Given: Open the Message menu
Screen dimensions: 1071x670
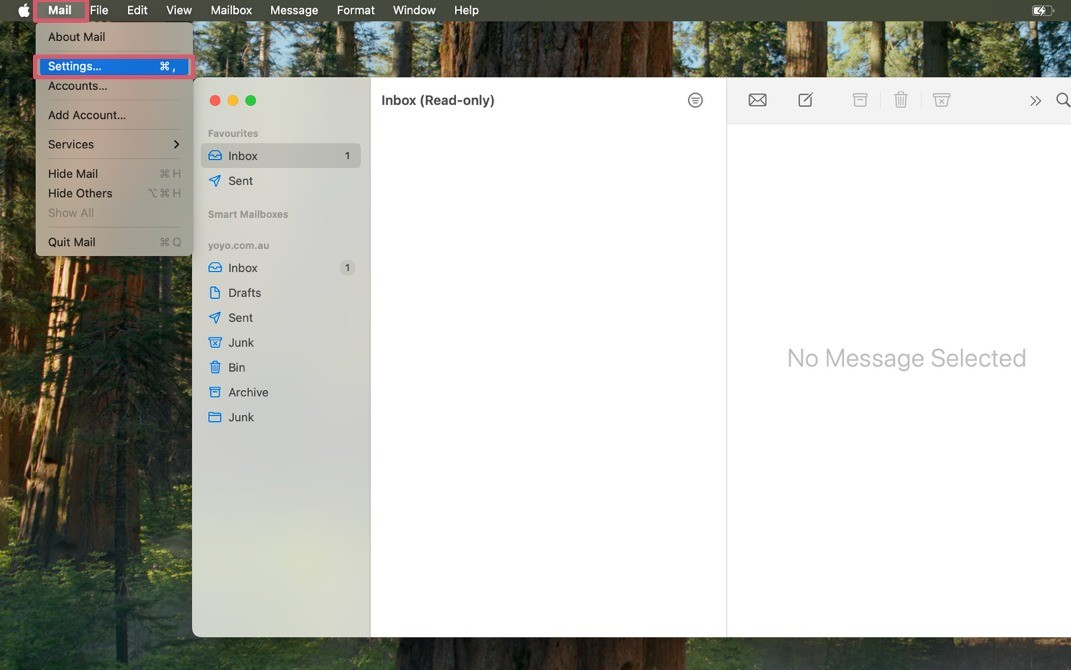Looking at the screenshot, I should click(x=294, y=10).
